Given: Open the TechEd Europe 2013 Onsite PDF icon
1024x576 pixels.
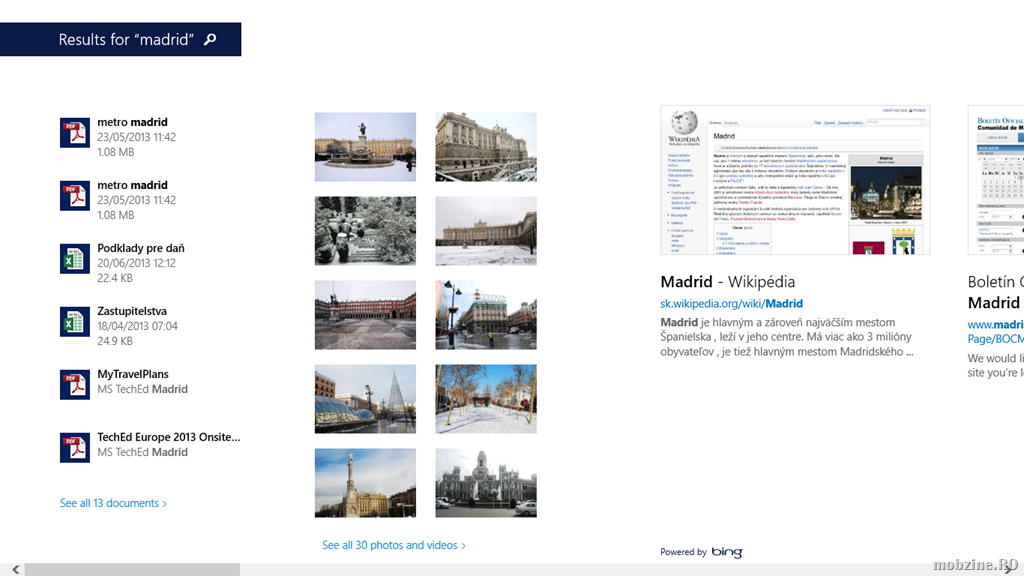Looking at the screenshot, I should [x=74, y=448].
